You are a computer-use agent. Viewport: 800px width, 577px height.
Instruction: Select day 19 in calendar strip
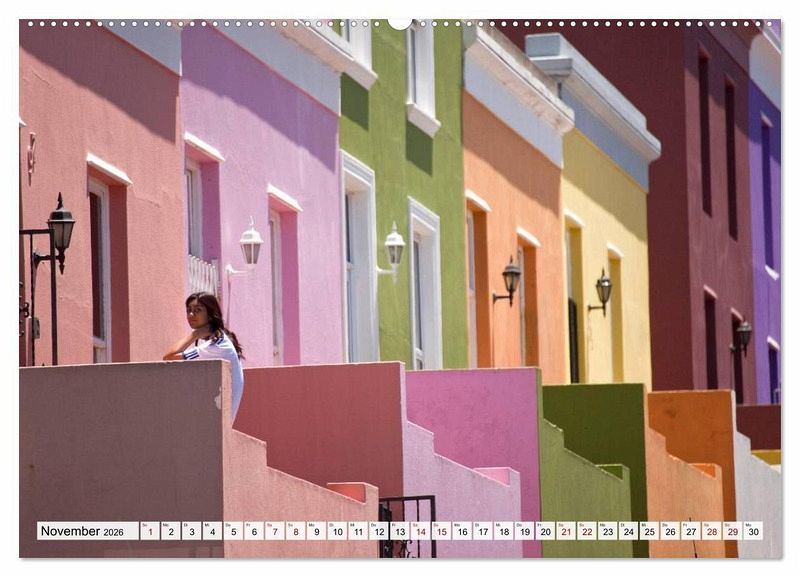coord(524,531)
